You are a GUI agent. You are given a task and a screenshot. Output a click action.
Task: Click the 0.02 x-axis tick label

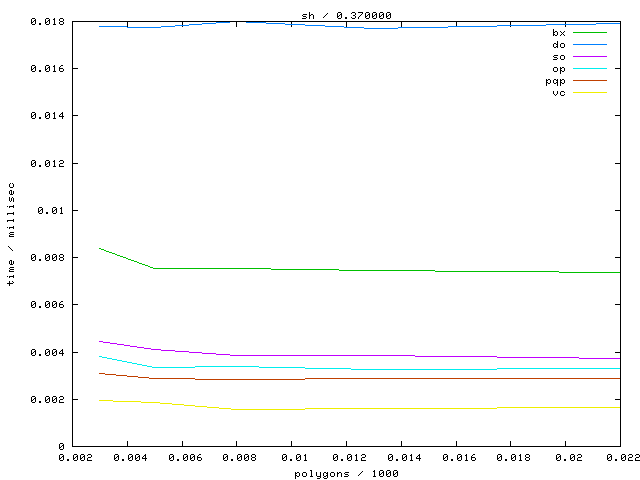(x=565, y=458)
